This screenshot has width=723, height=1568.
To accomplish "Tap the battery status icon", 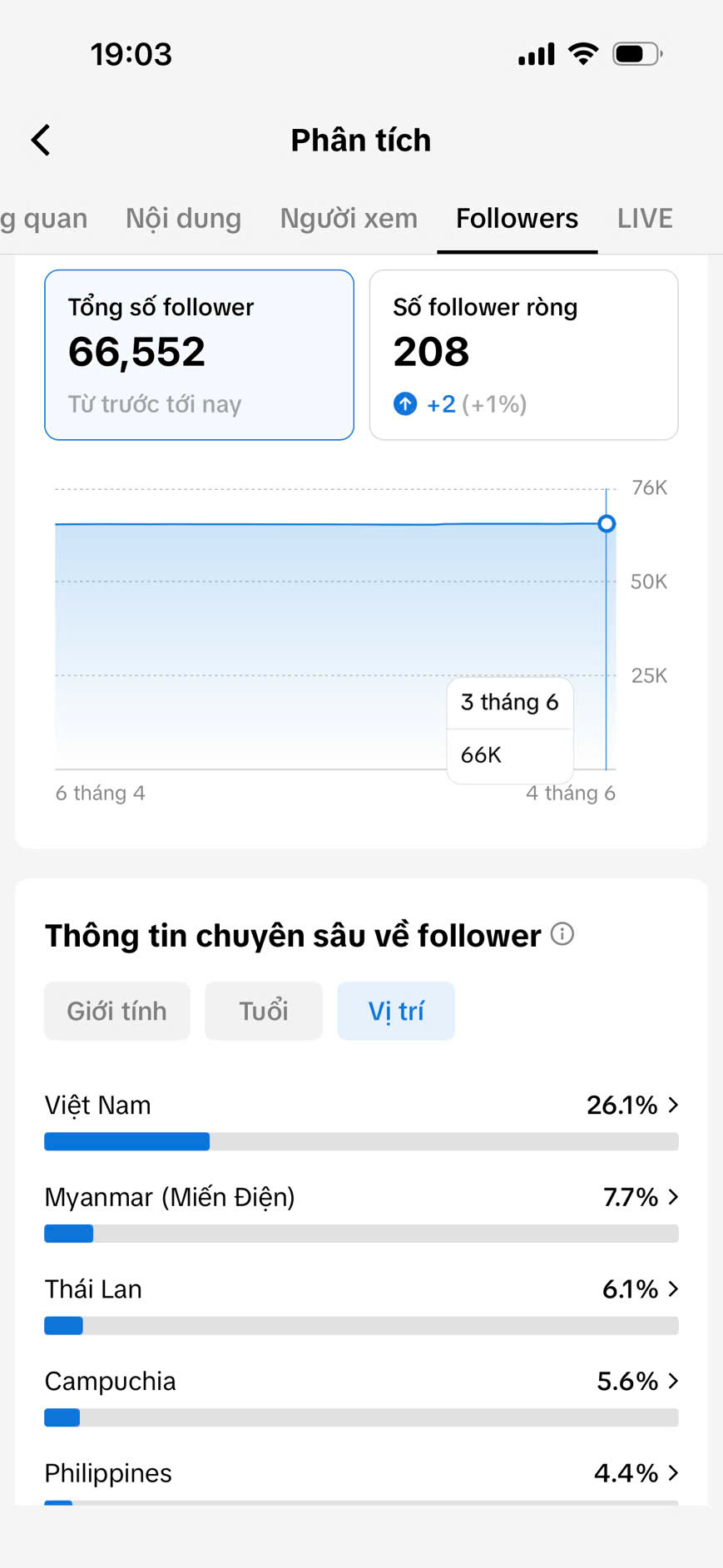I will [x=637, y=54].
